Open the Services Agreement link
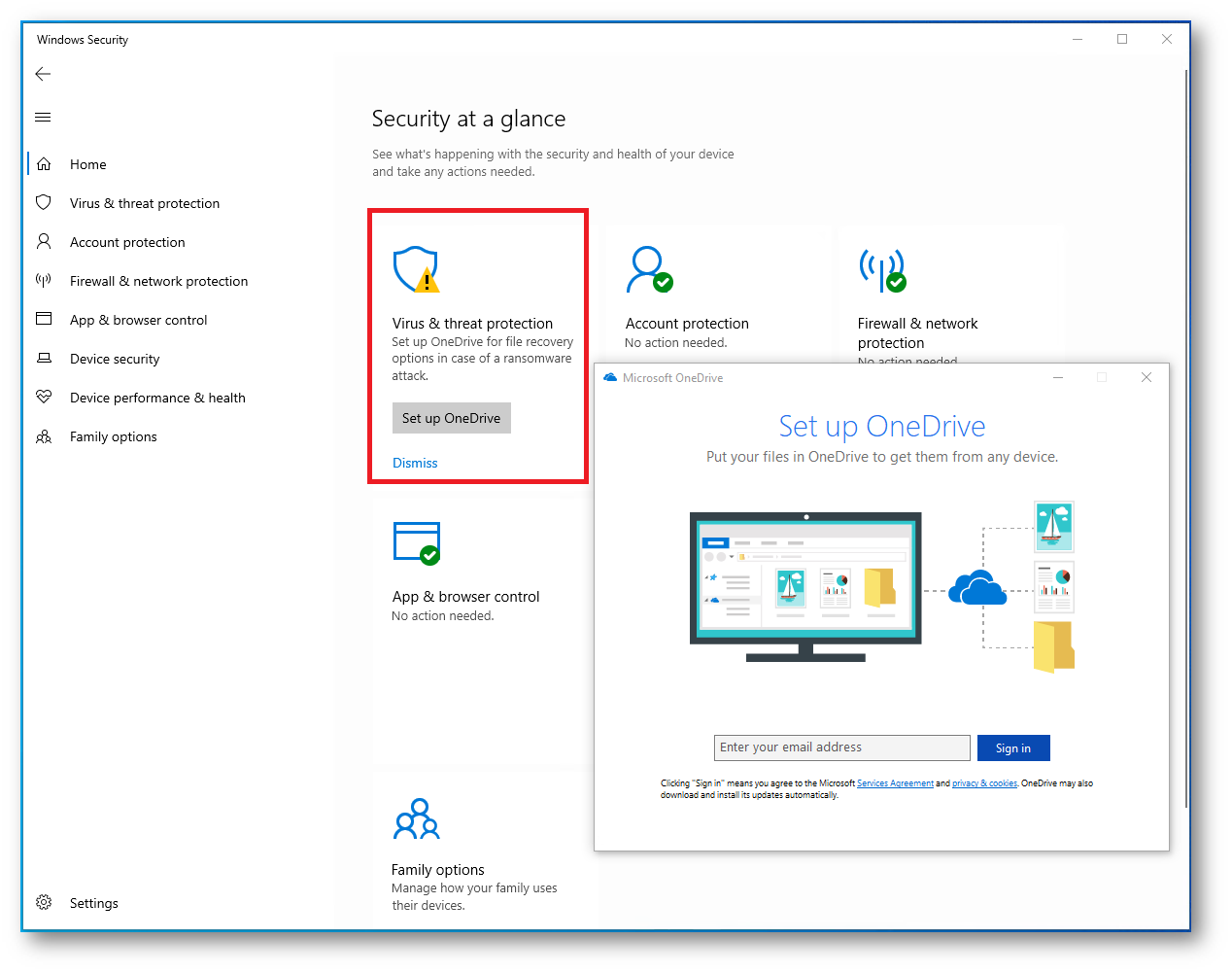 pos(895,783)
